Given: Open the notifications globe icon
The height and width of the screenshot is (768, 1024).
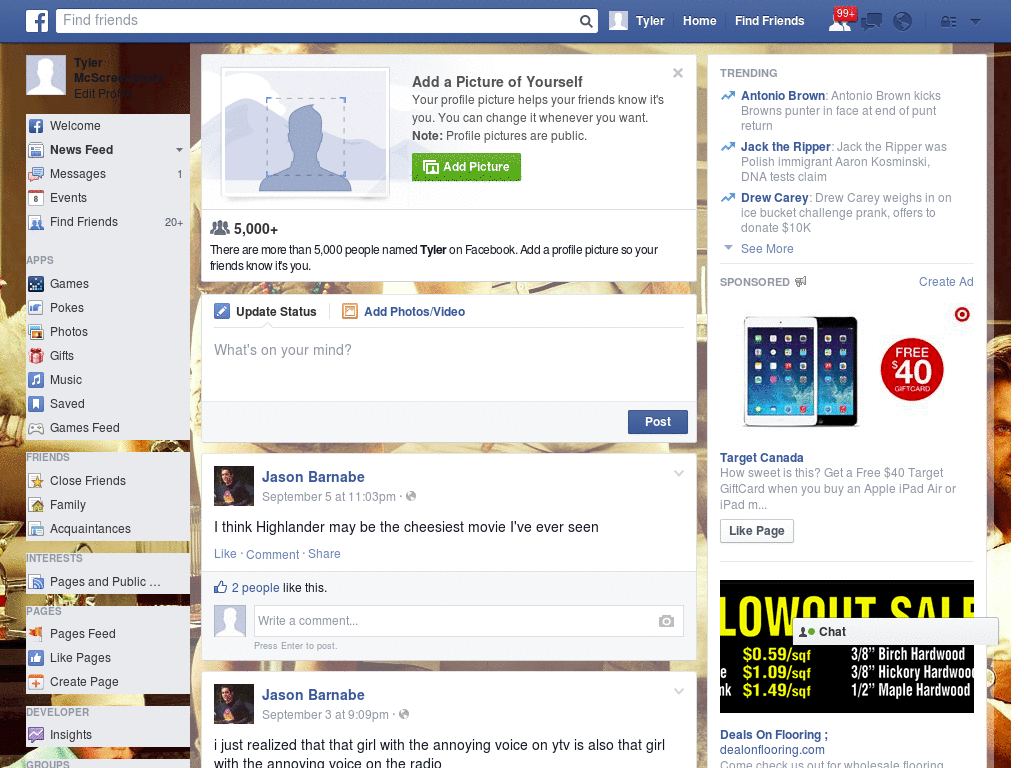Looking at the screenshot, I should [902, 22].
